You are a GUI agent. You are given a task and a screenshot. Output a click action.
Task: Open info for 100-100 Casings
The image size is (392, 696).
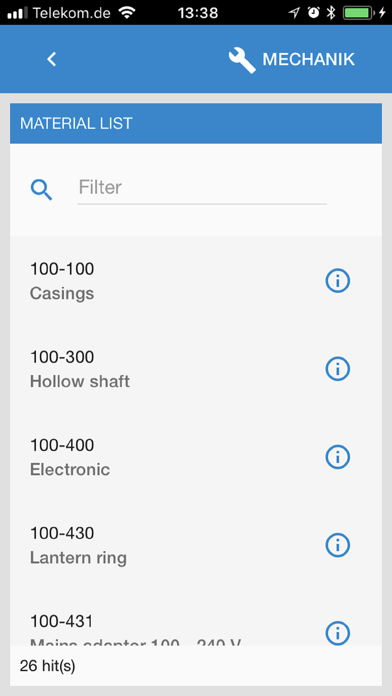(337, 281)
